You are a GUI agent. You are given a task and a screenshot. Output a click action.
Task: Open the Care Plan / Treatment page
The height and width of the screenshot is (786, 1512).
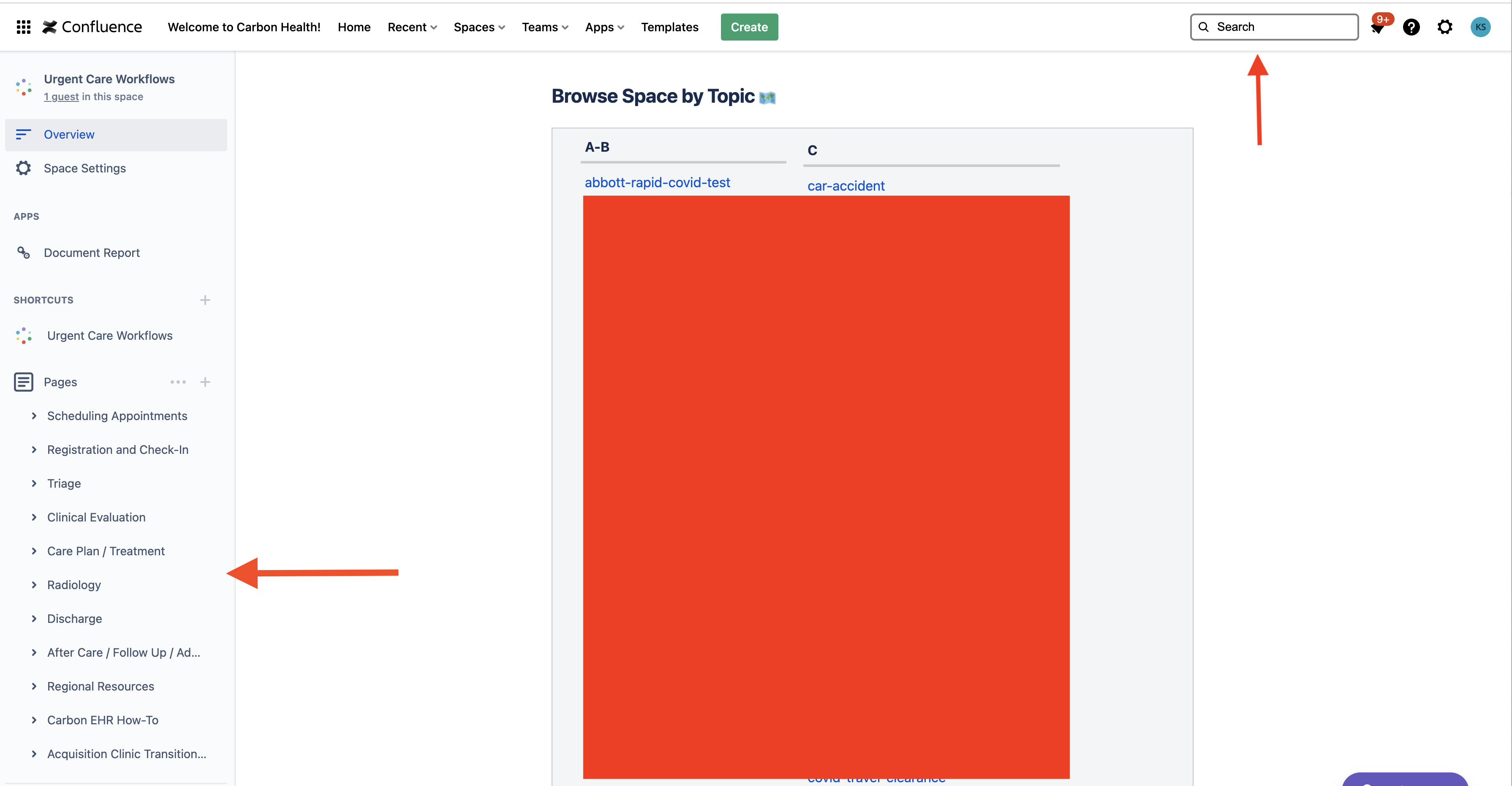coord(106,551)
